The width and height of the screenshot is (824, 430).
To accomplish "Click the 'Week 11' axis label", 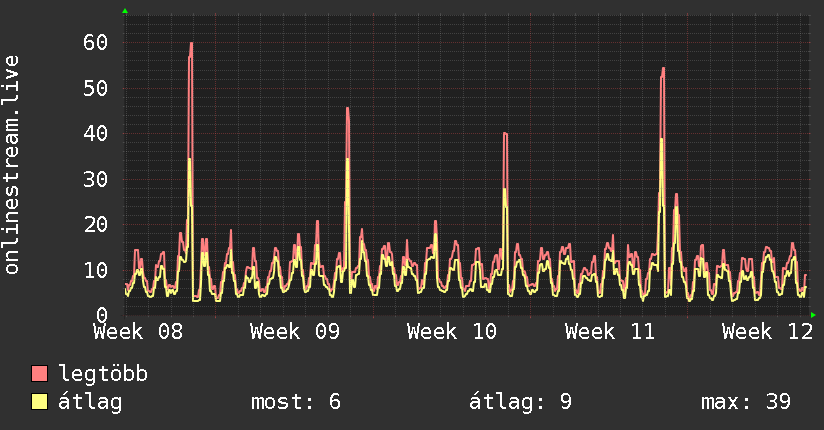I will tap(610, 332).
